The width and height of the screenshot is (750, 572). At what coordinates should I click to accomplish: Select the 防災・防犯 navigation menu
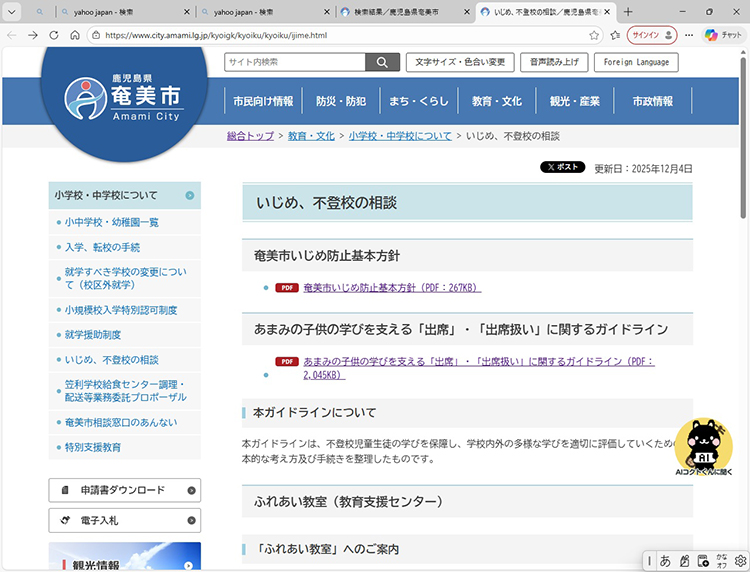point(340,101)
